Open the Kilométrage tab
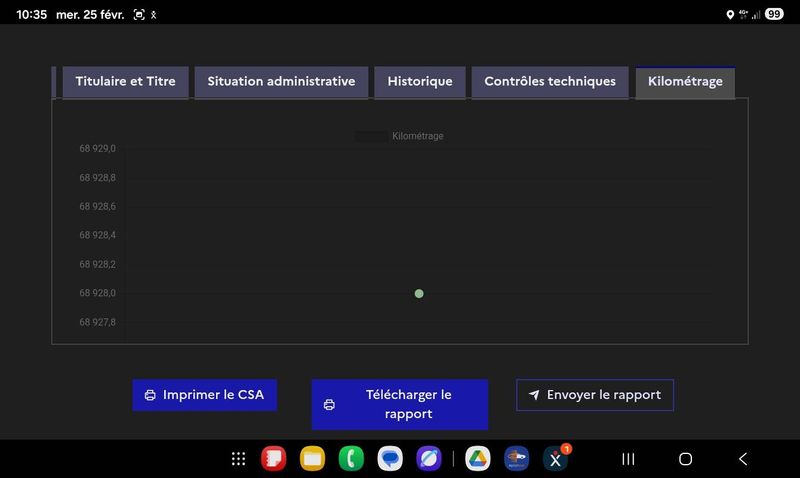This screenshot has width=800, height=478. 685,82
